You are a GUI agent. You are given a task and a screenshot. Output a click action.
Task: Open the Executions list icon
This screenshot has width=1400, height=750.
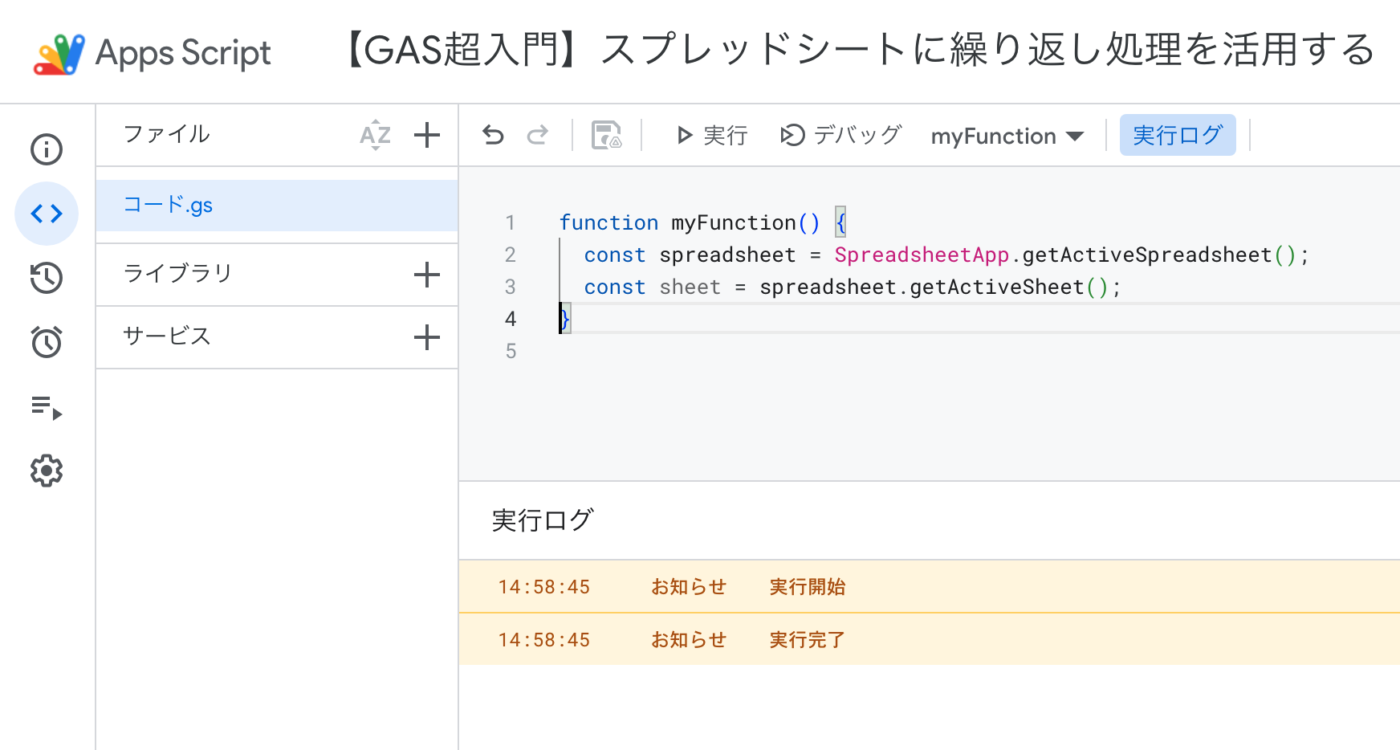coord(46,406)
